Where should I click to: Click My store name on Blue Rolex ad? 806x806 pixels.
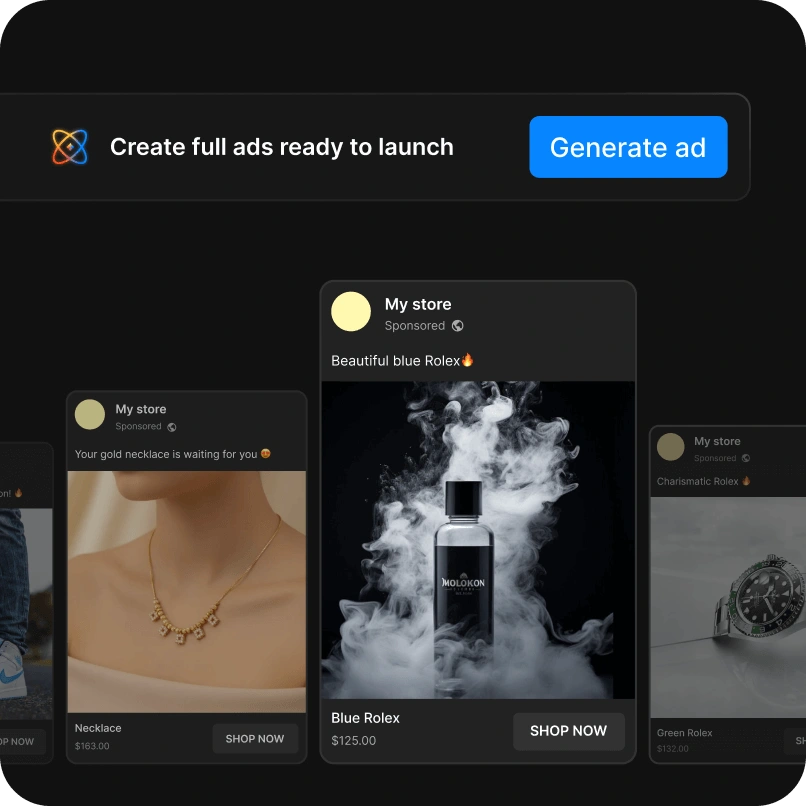(418, 304)
